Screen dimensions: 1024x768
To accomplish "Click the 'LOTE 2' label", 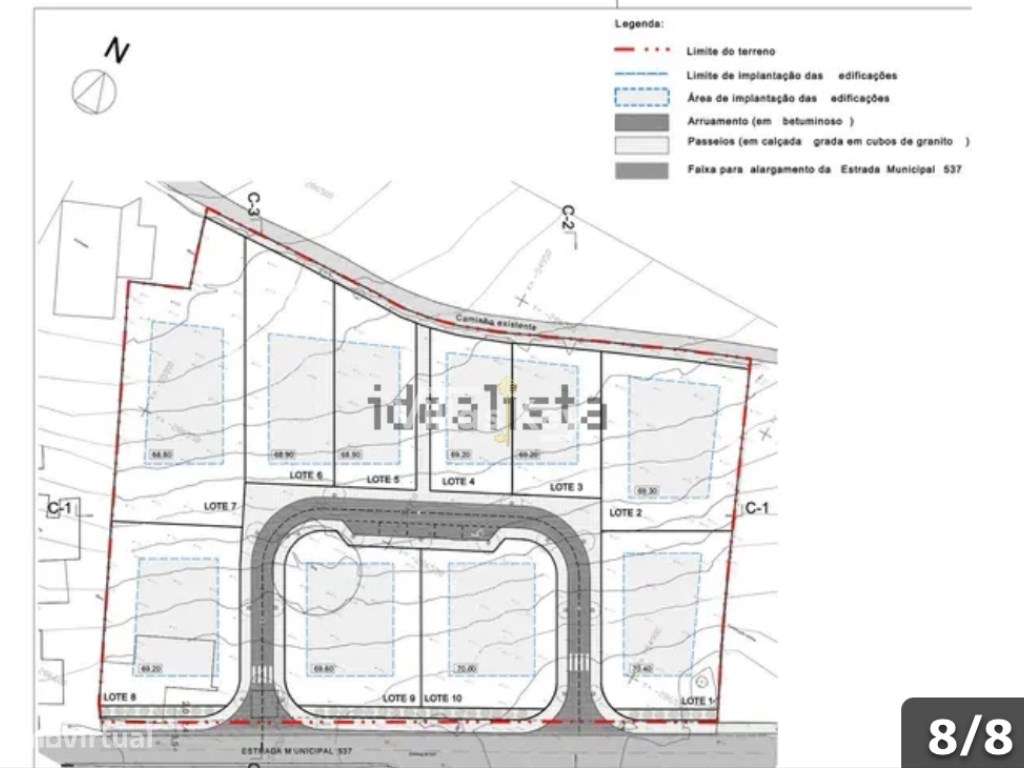I will click(x=625, y=513).
